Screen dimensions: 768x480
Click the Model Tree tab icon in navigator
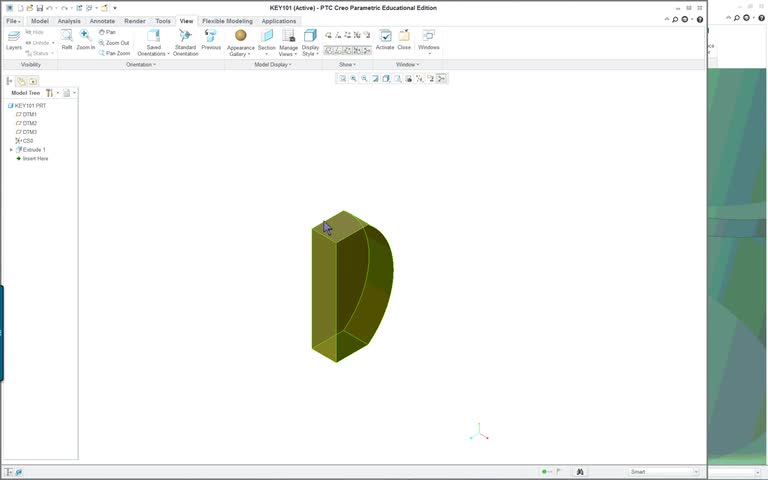coord(9,81)
